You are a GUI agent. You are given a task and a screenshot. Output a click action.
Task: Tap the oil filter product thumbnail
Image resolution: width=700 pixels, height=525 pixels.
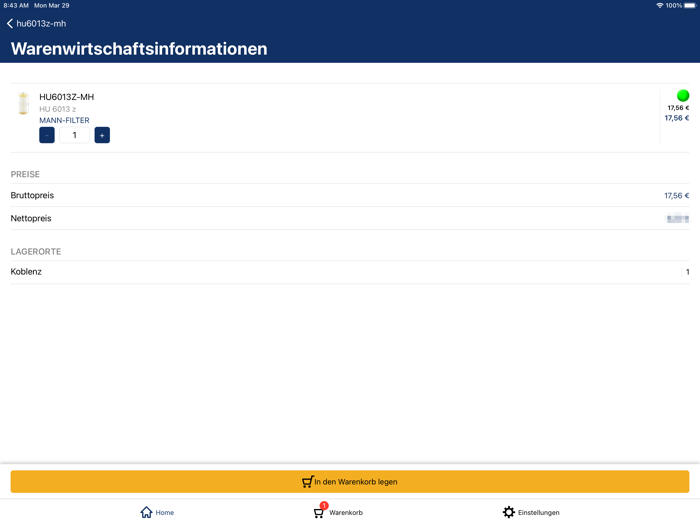(24, 103)
